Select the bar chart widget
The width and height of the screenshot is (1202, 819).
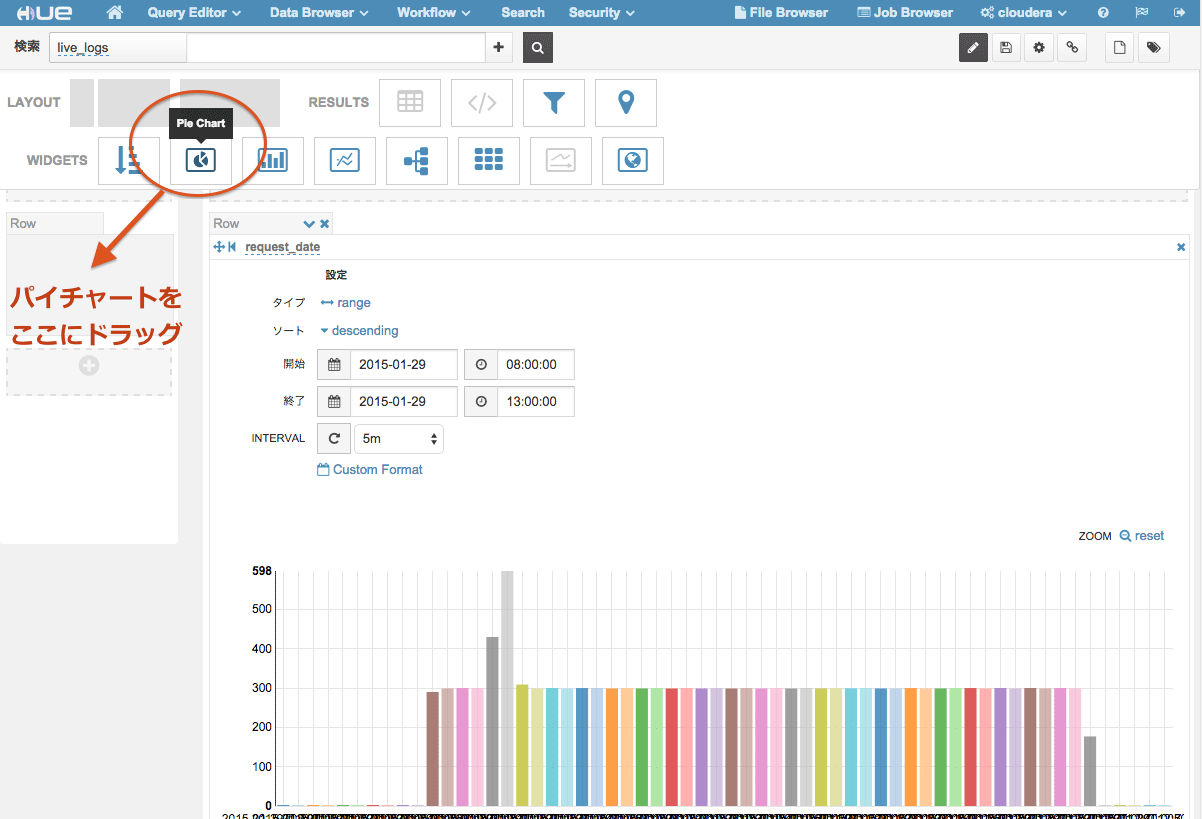click(x=273, y=160)
